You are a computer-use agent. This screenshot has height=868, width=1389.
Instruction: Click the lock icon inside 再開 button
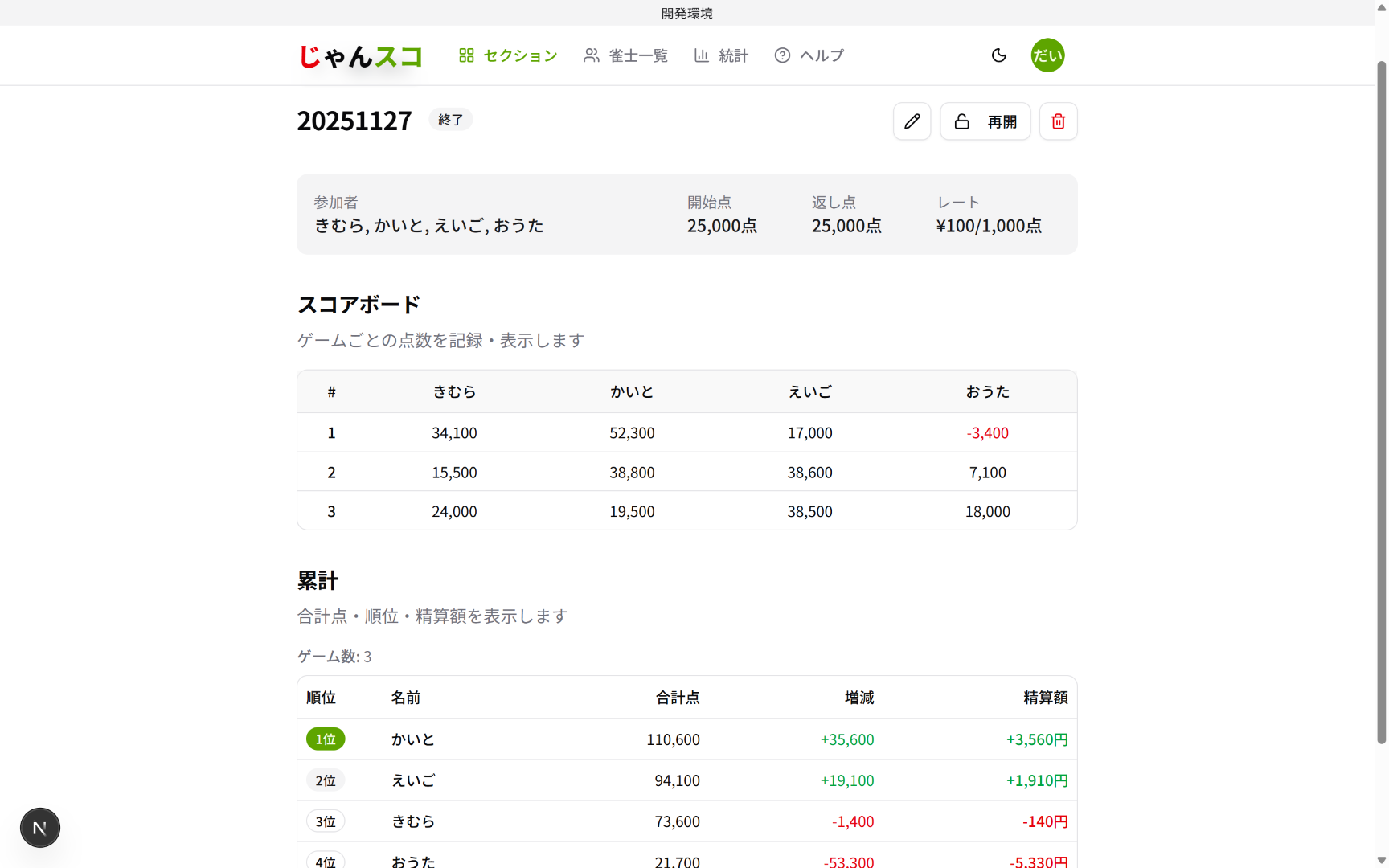click(x=961, y=121)
